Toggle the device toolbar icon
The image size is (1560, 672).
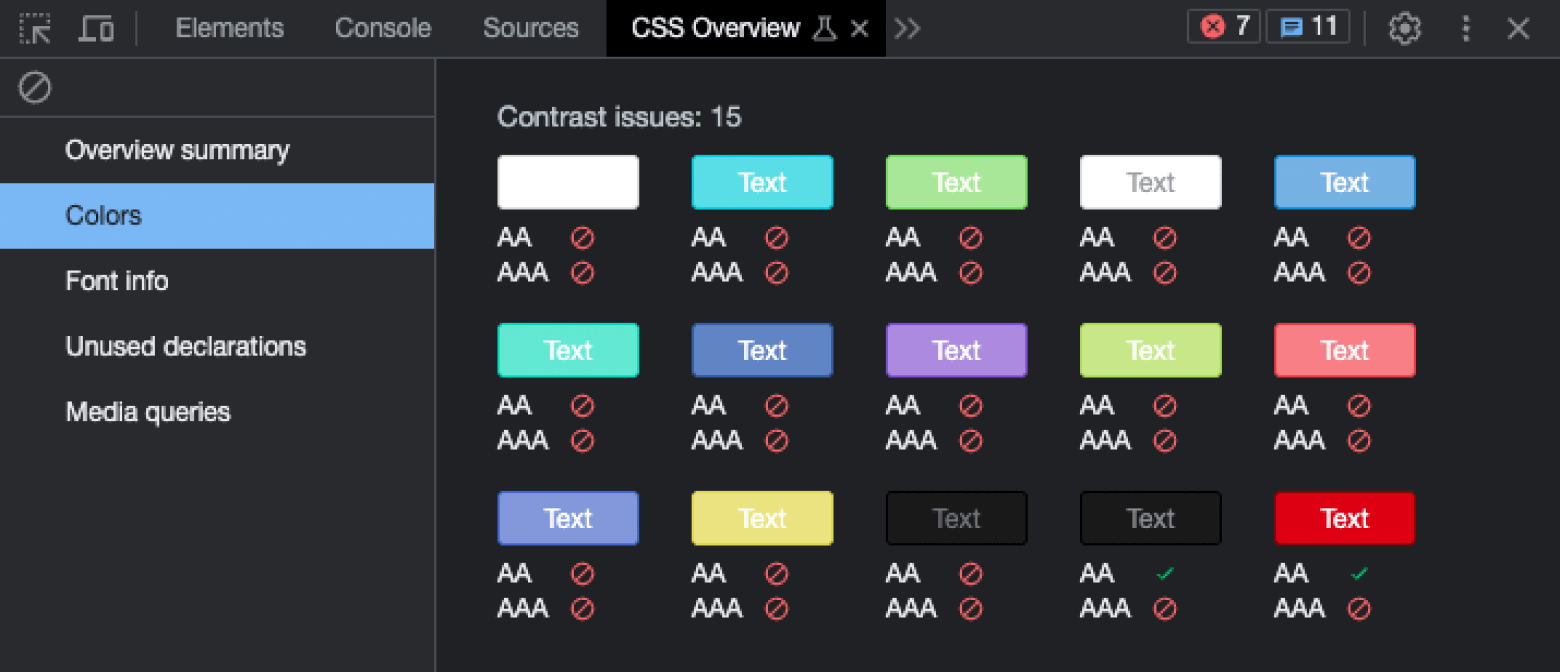(96, 29)
